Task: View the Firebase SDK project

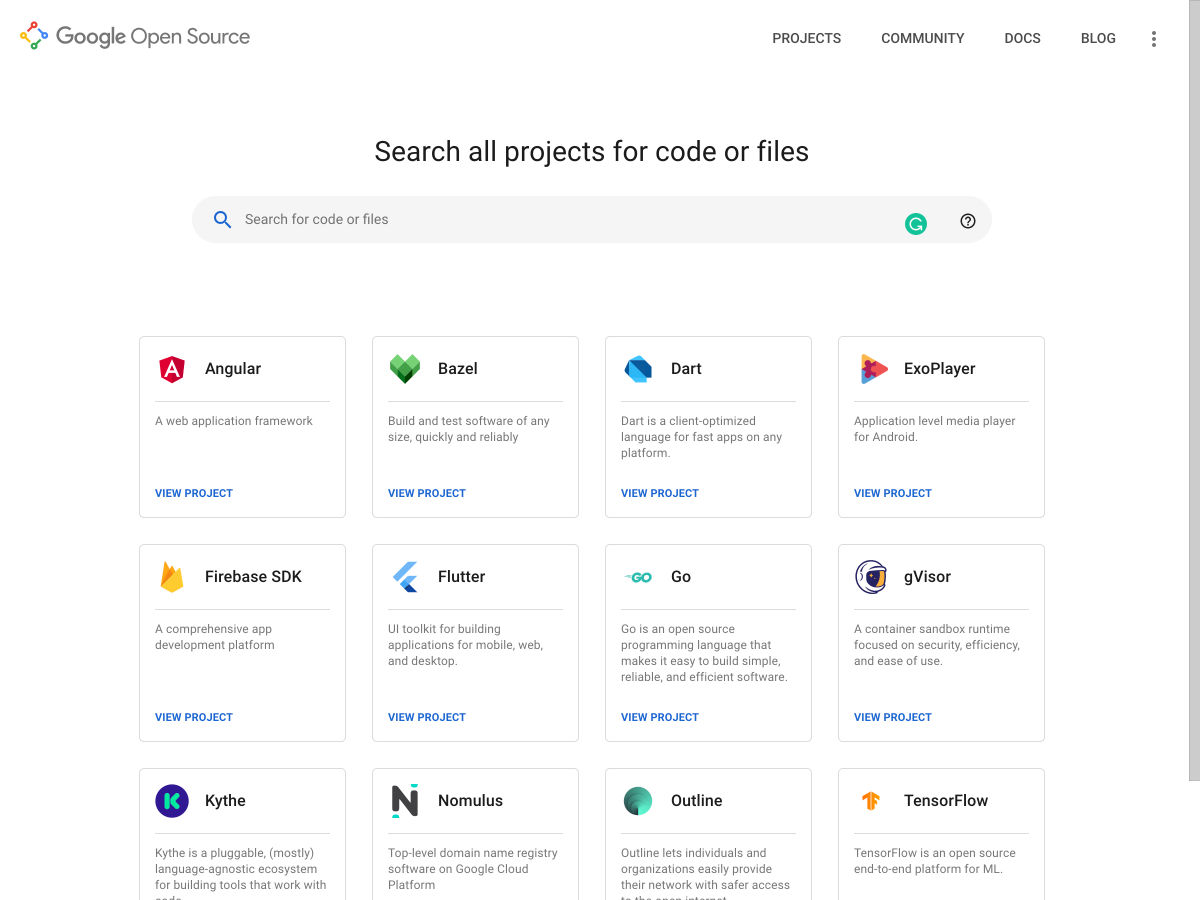Action: point(194,717)
